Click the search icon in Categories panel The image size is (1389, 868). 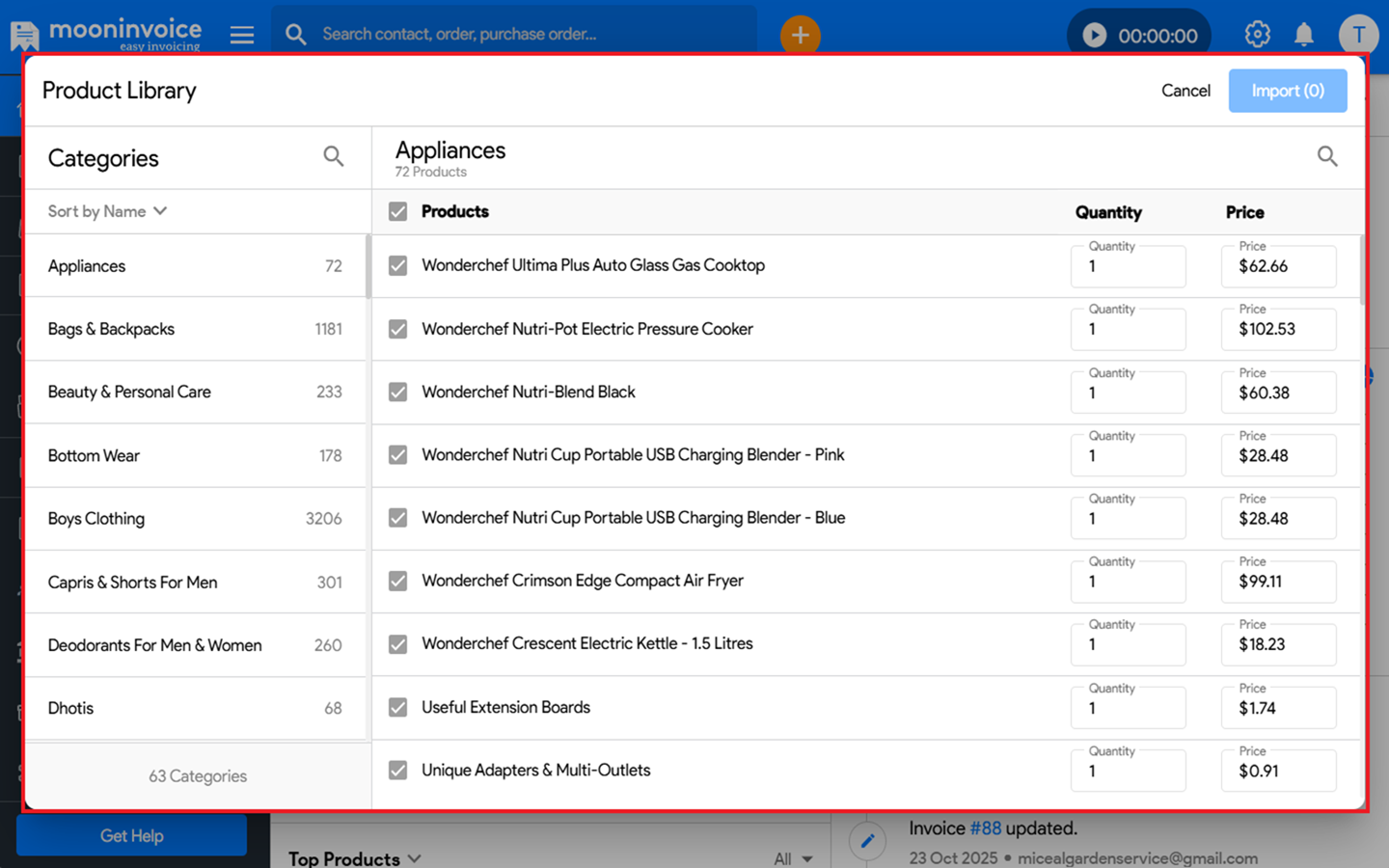click(333, 156)
